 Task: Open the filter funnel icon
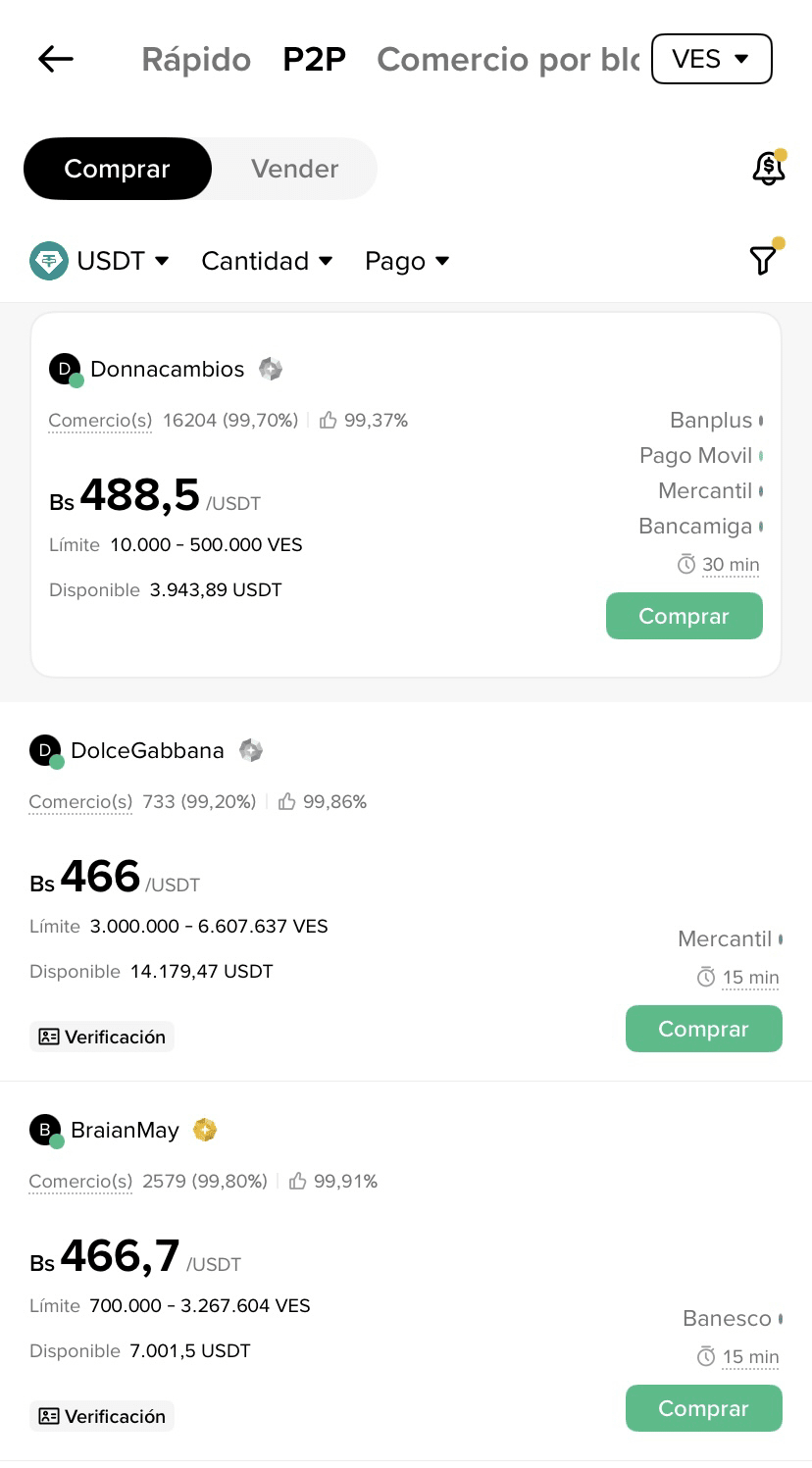tap(763, 260)
